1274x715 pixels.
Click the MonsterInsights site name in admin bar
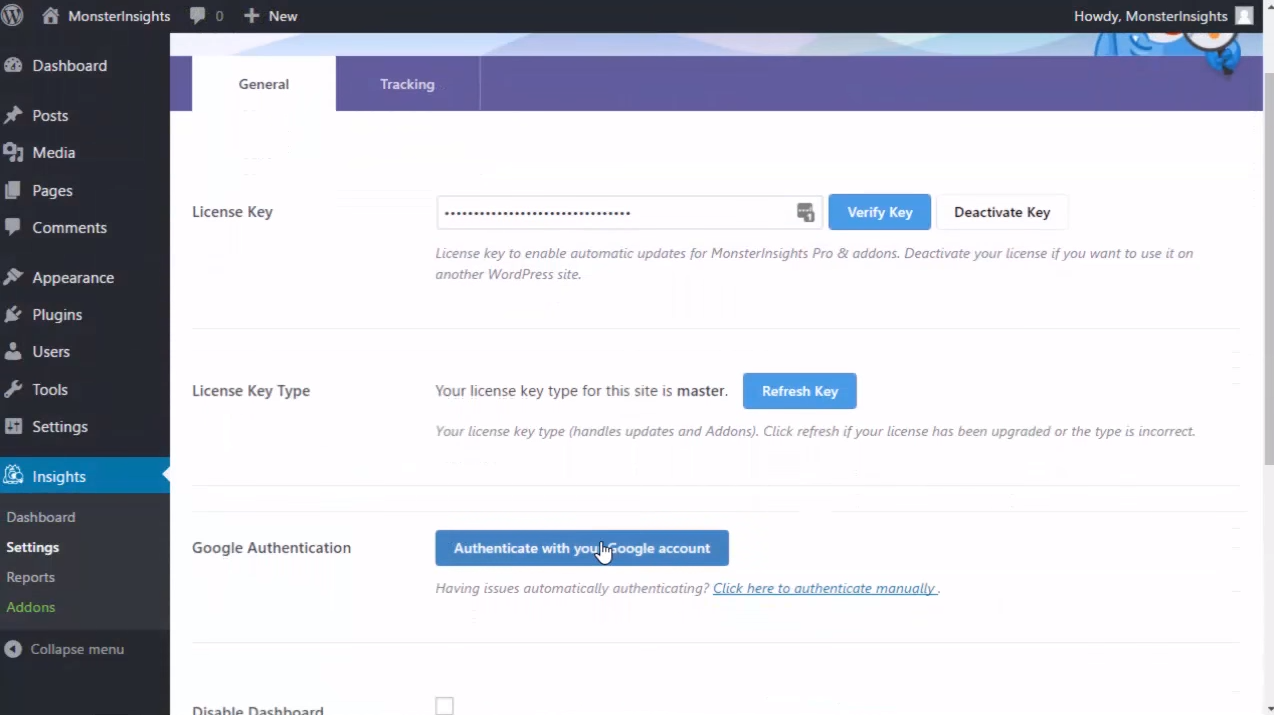(119, 16)
